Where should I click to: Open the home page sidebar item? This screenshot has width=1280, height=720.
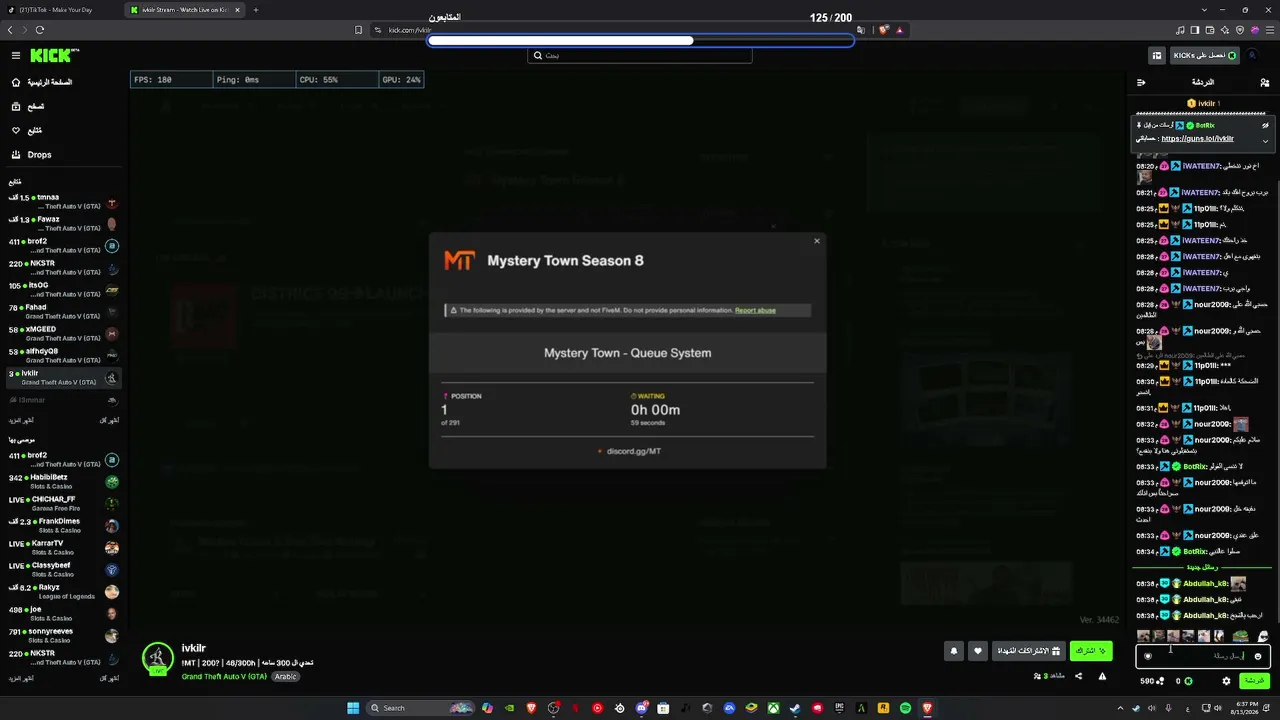40,82
